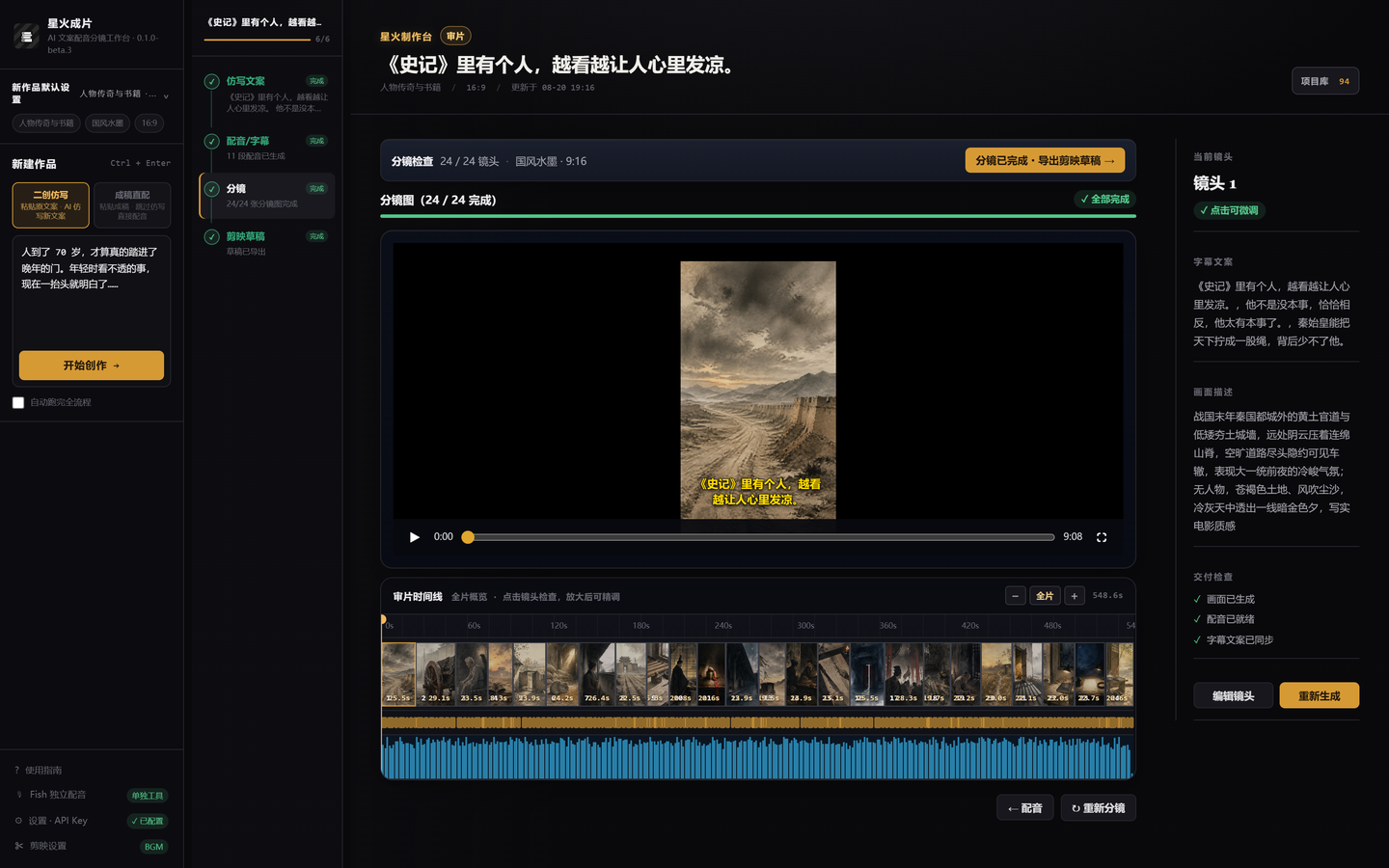This screenshot has height=868, width=1389.
Task: Click the 16:9 aspect ratio chip
Action: 149,123
